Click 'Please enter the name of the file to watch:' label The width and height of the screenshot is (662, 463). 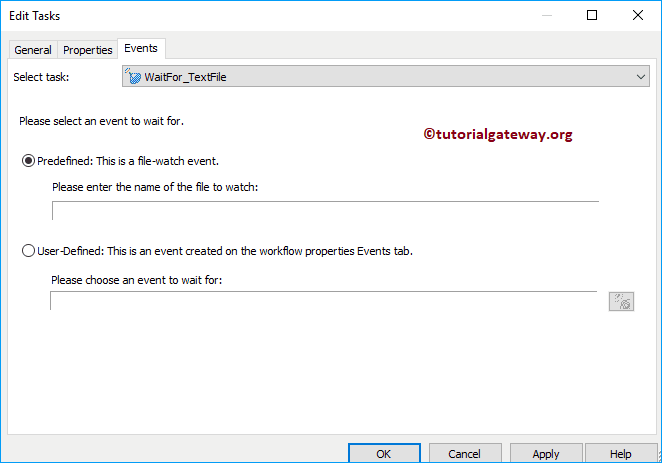click(155, 187)
